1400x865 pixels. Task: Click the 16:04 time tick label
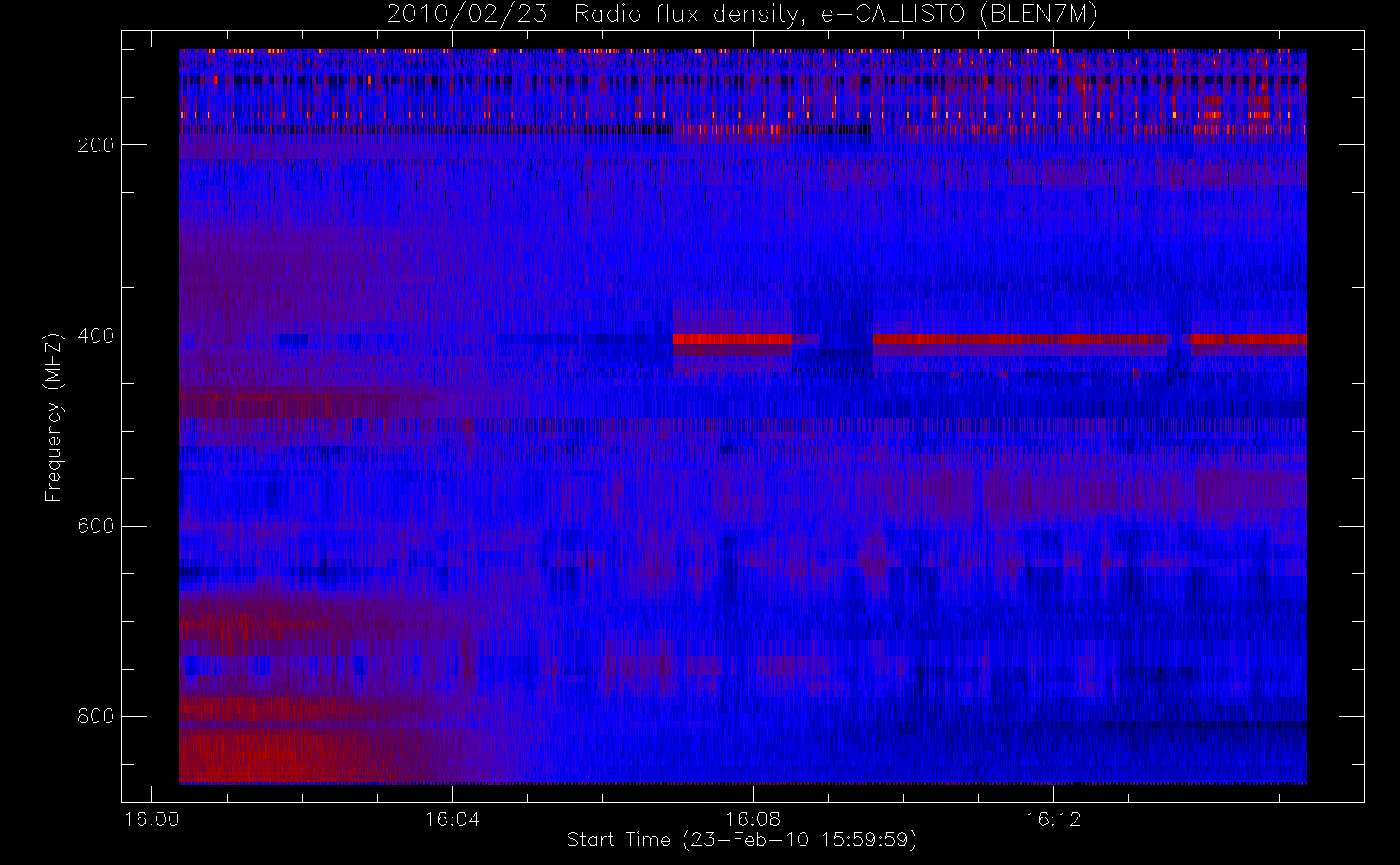(452, 819)
